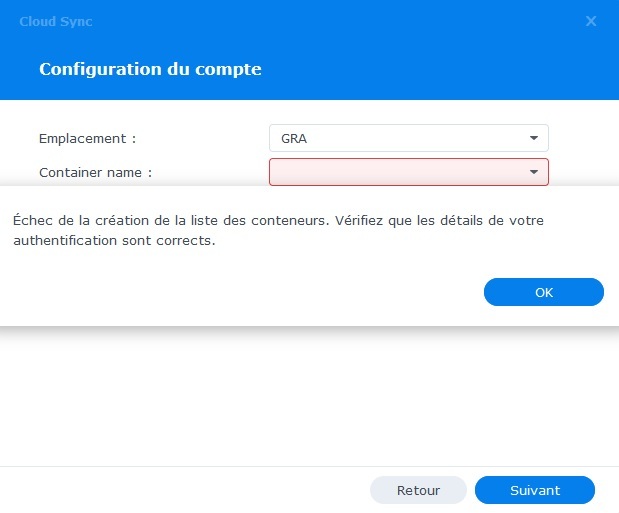
Task: Expand the Container name dropdown arrow
Action: point(533,172)
